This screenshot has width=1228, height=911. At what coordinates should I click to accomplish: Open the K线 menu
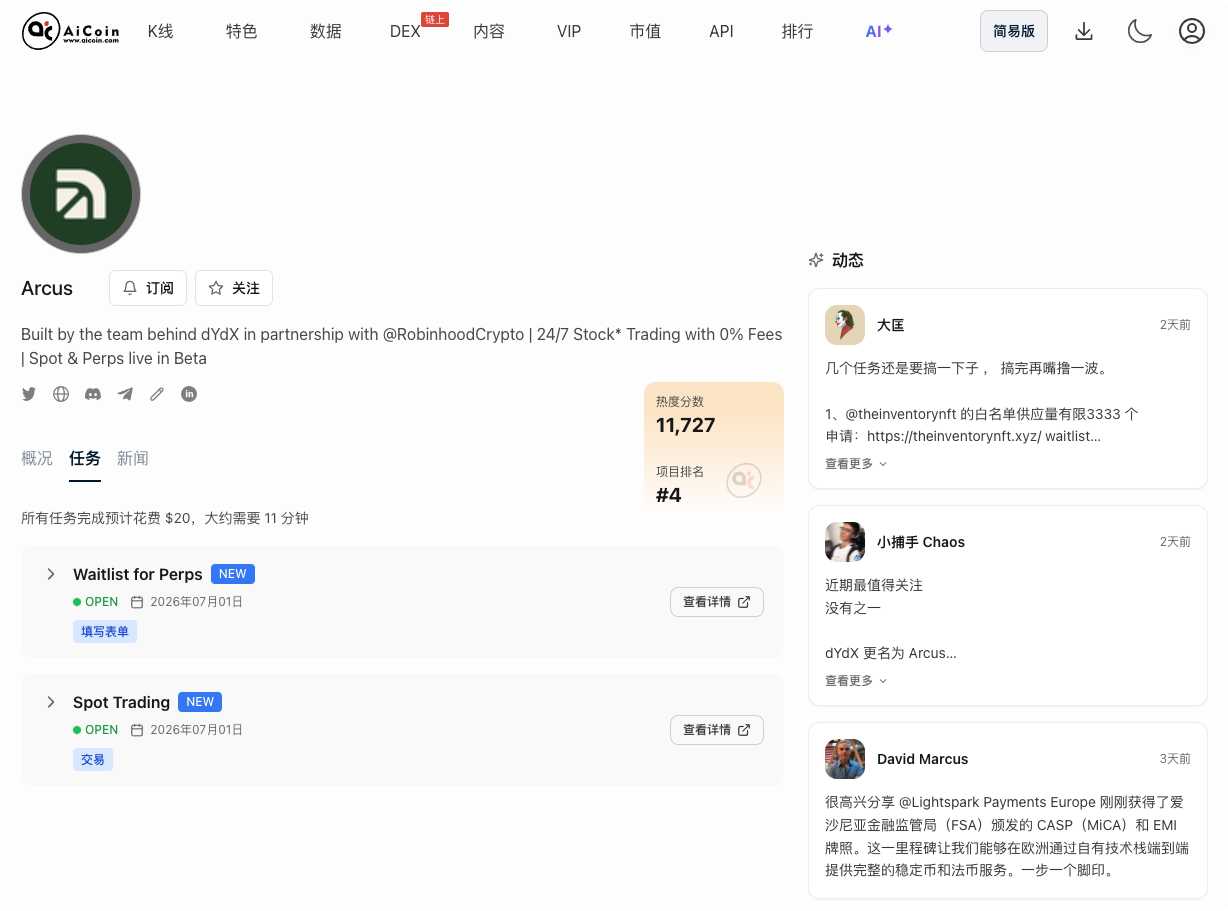[160, 32]
